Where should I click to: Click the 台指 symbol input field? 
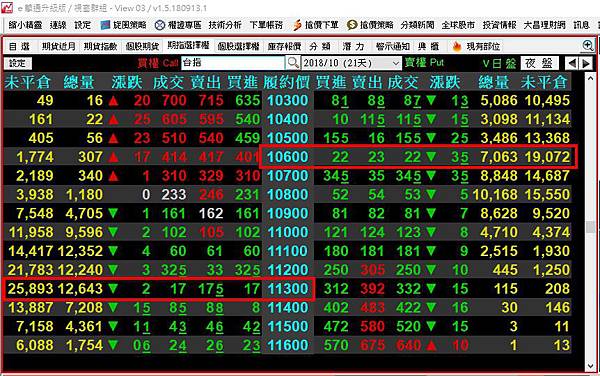233,62
